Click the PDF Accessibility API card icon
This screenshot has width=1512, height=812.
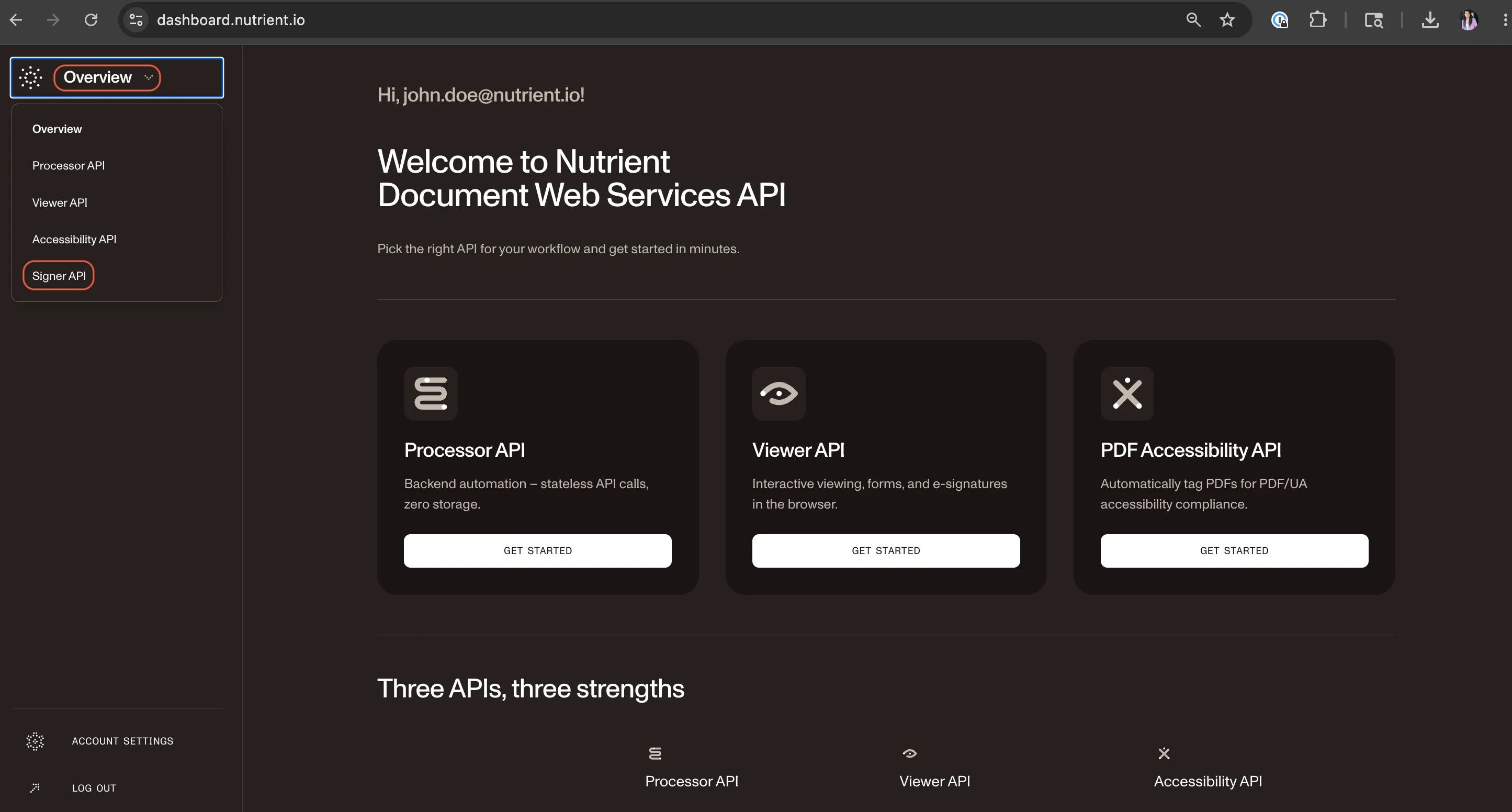pos(1127,393)
